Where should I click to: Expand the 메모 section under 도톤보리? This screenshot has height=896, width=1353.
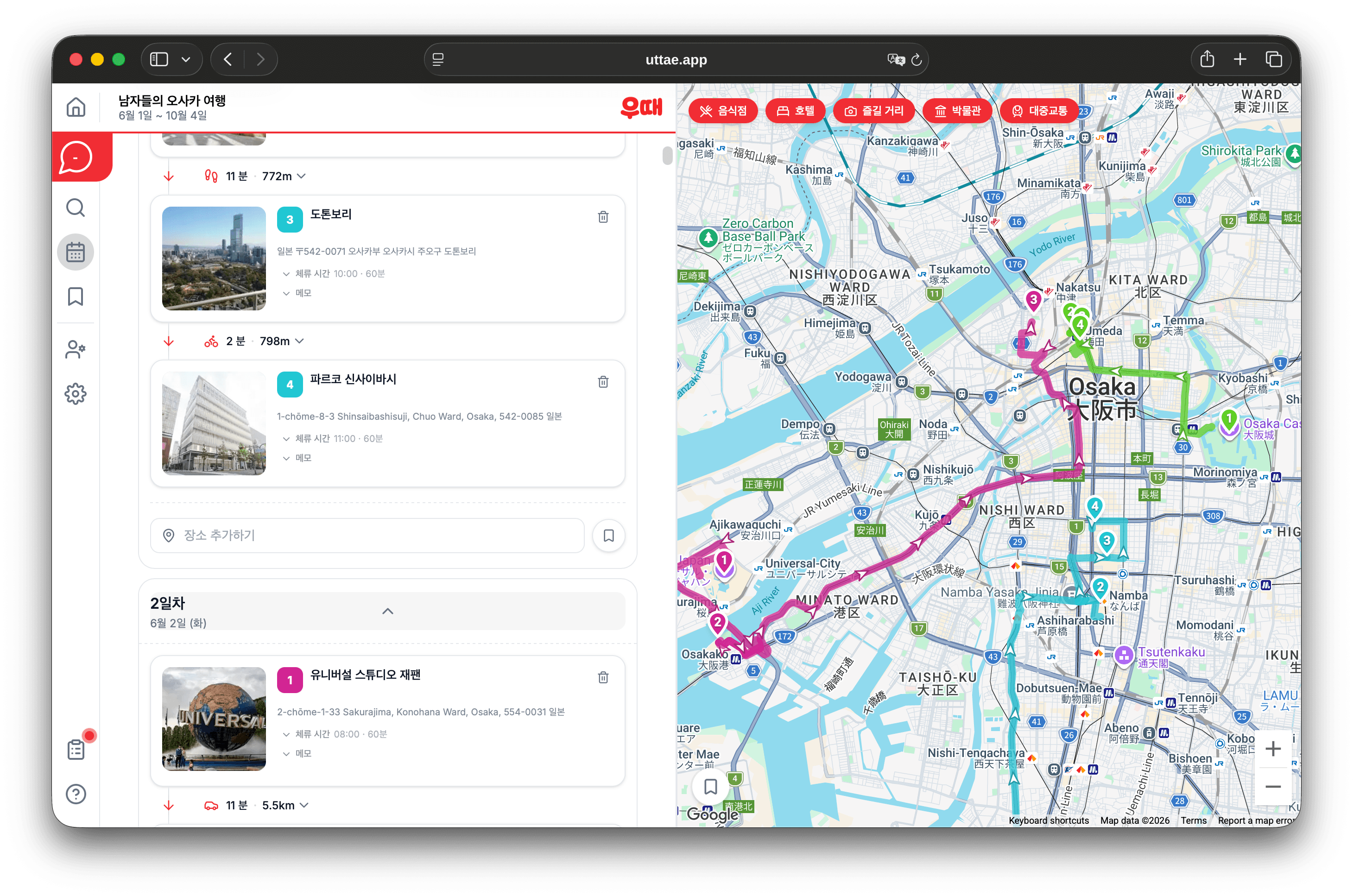coord(297,293)
